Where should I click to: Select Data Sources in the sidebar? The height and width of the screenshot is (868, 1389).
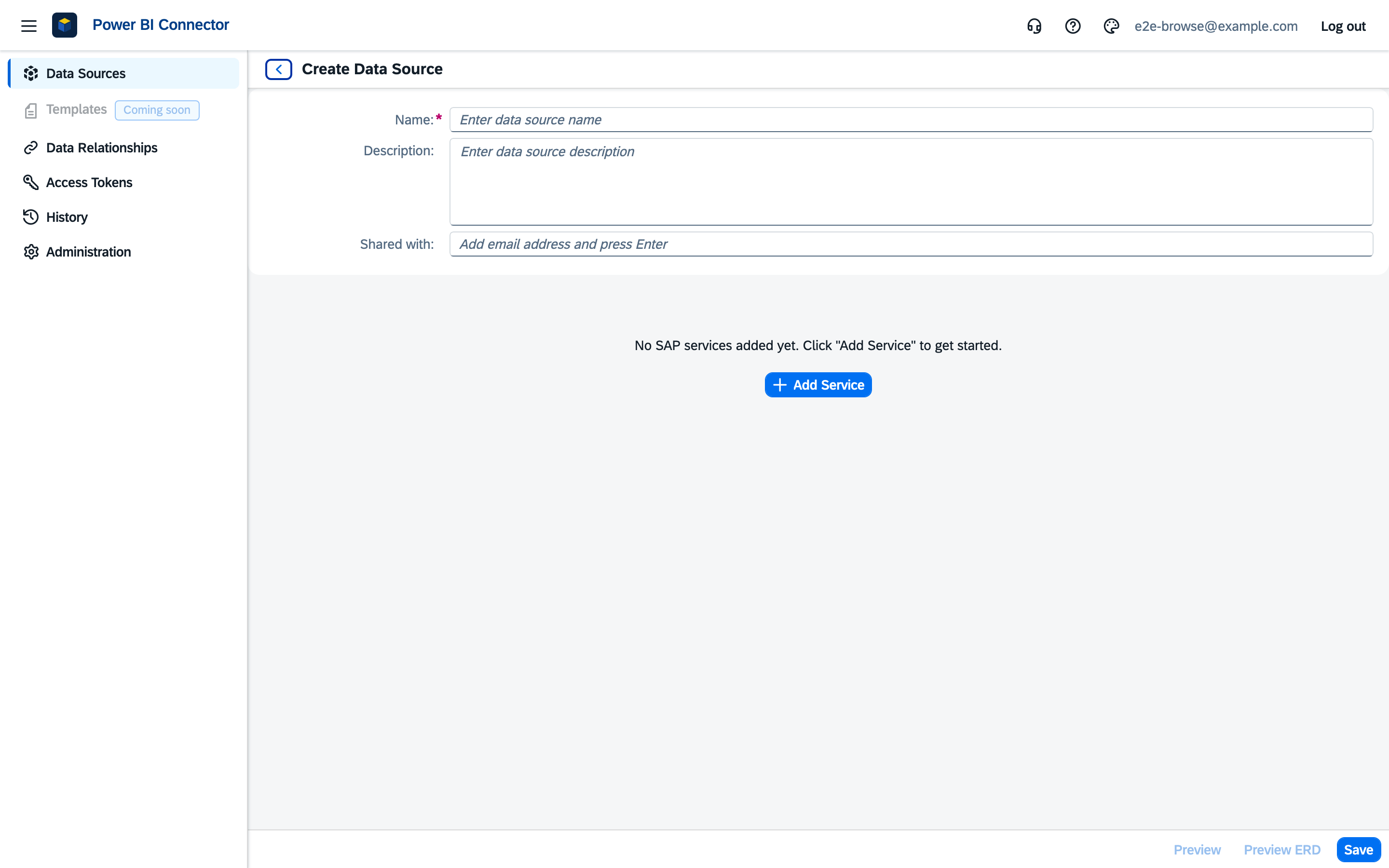[123, 73]
